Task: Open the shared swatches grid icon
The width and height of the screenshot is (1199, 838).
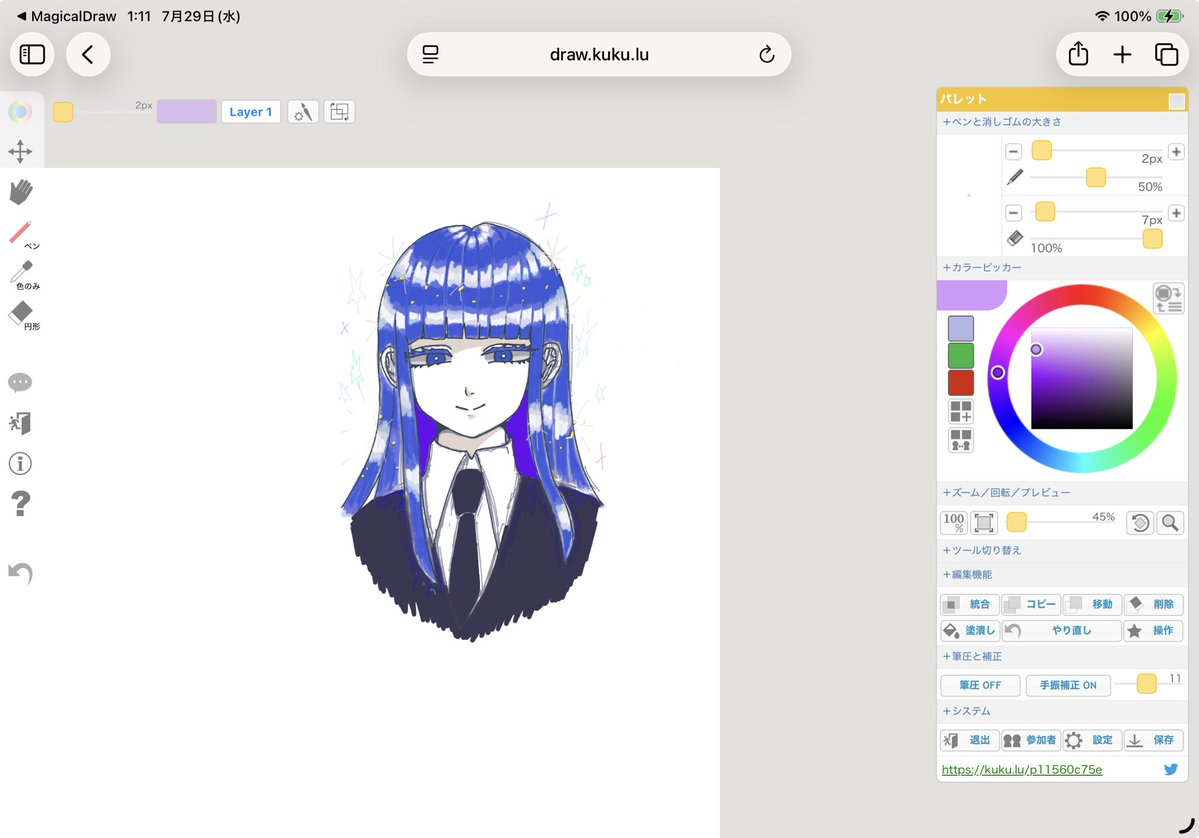Action: point(961,440)
